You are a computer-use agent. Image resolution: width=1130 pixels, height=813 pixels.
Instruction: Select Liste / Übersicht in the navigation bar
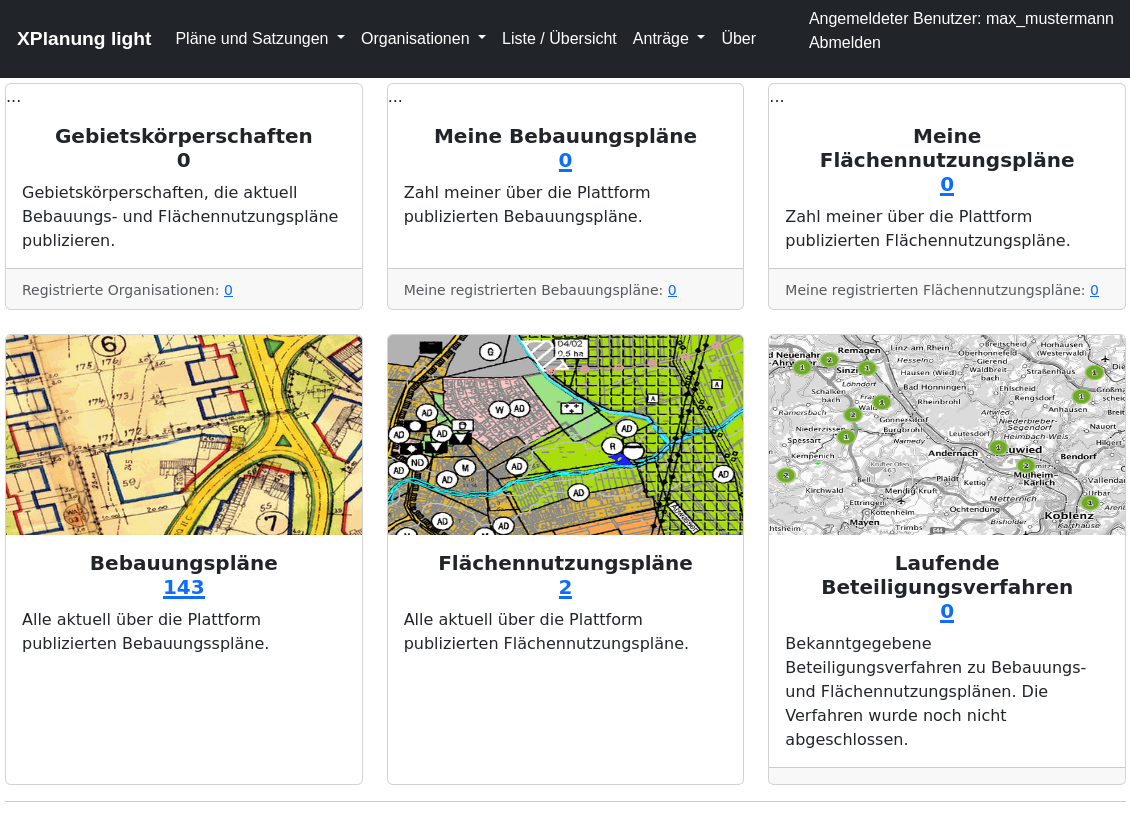[x=559, y=38]
